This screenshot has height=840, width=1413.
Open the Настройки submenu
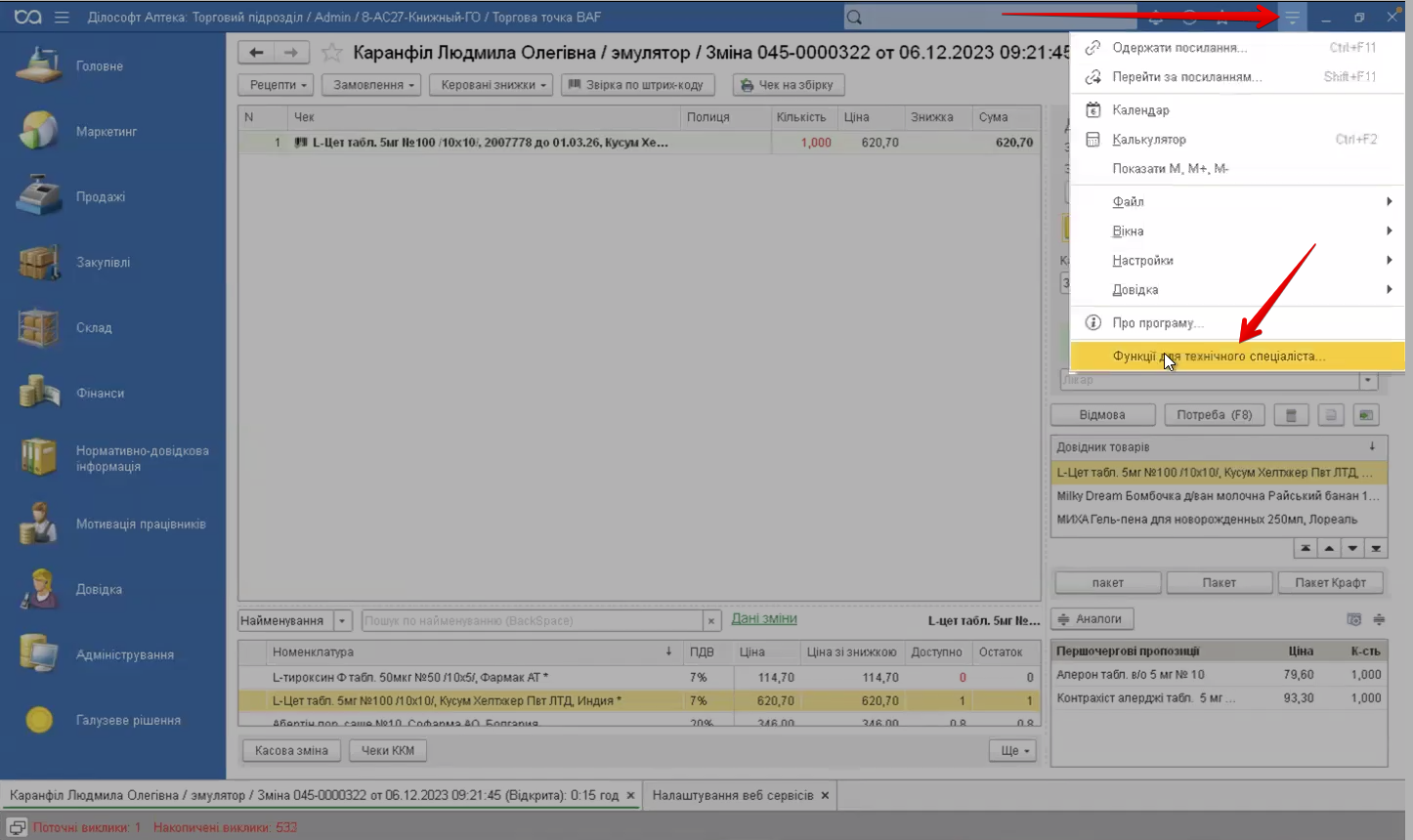click(x=1142, y=261)
